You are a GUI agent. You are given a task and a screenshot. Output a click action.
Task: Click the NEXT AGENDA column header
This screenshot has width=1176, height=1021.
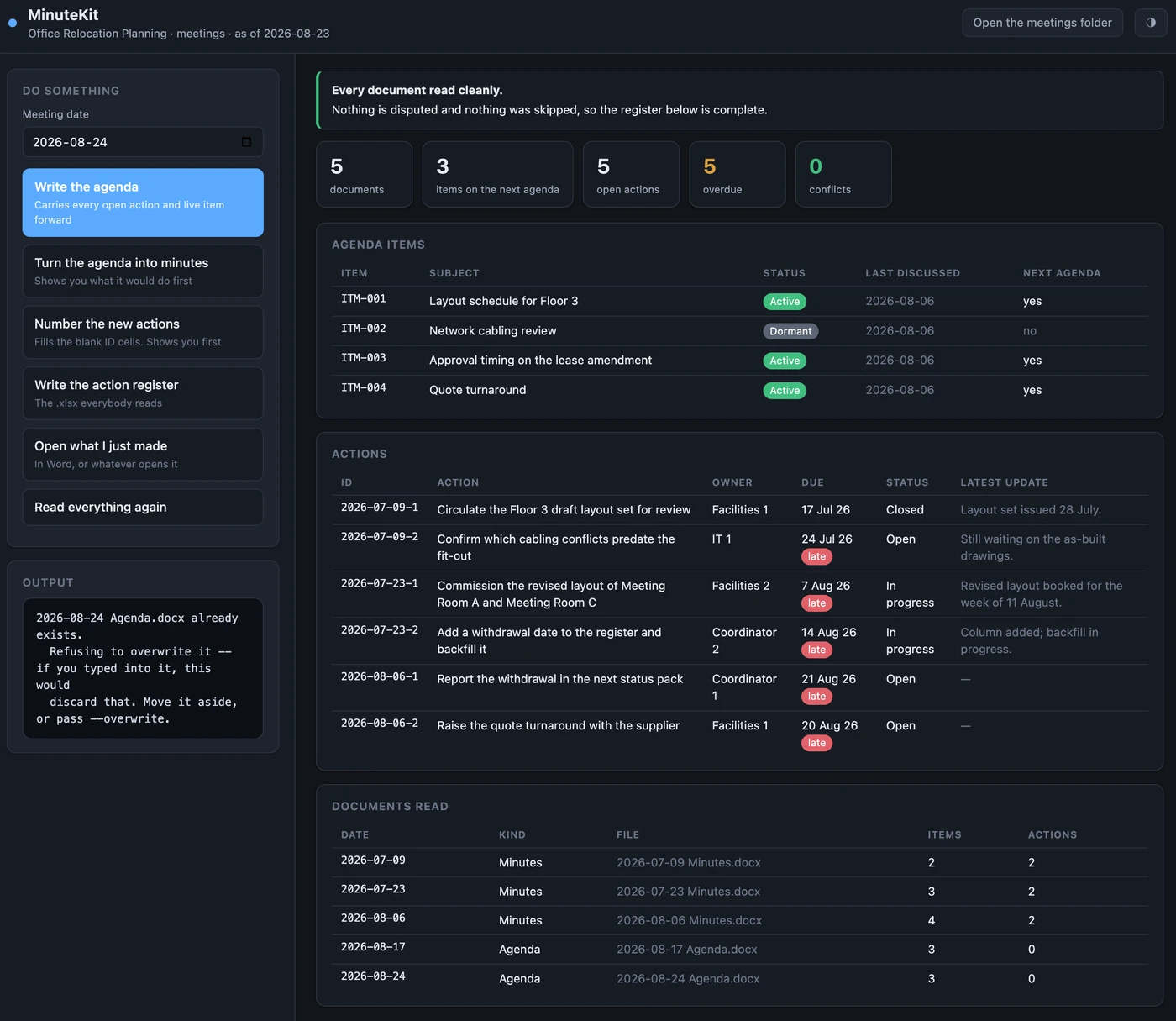click(x=1062, y=273)
